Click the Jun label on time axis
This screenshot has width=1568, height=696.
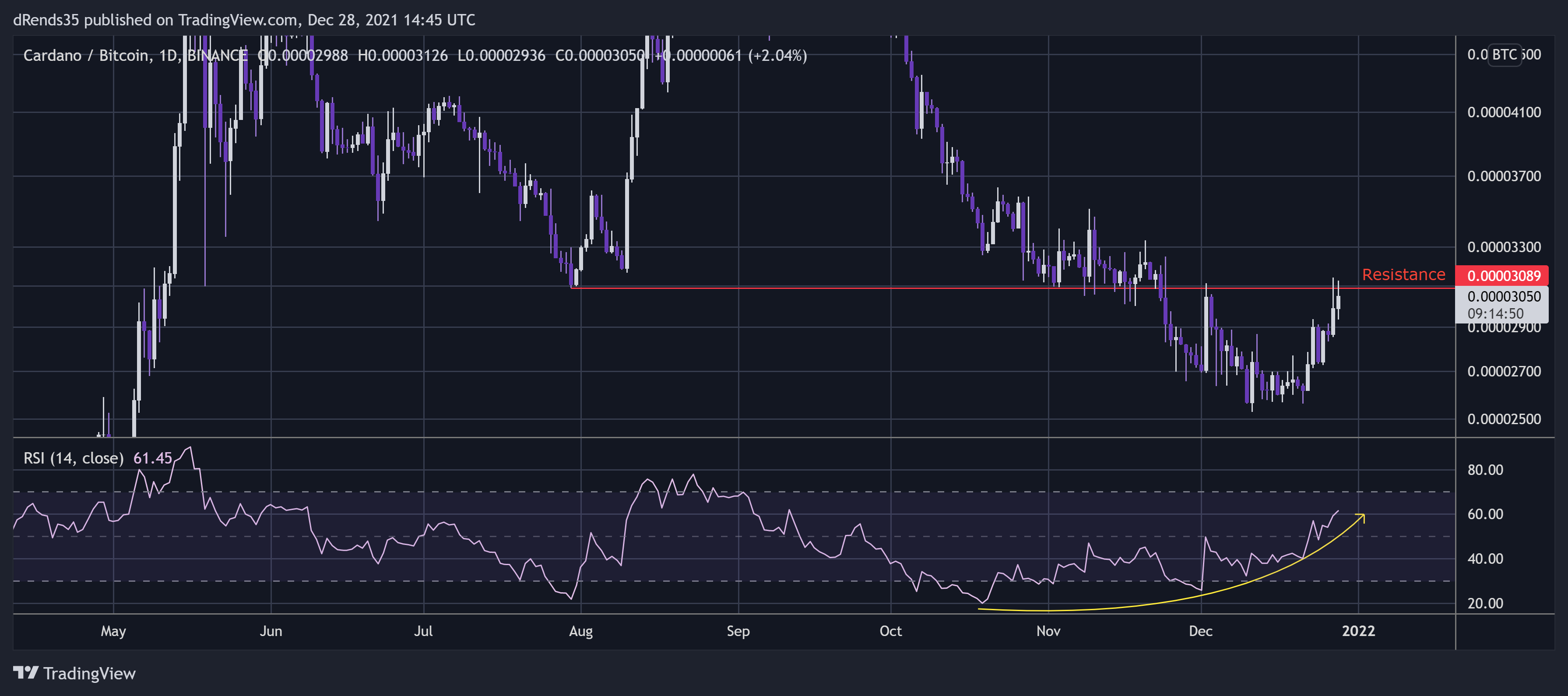pyautogui.click(x=271, y=631)
